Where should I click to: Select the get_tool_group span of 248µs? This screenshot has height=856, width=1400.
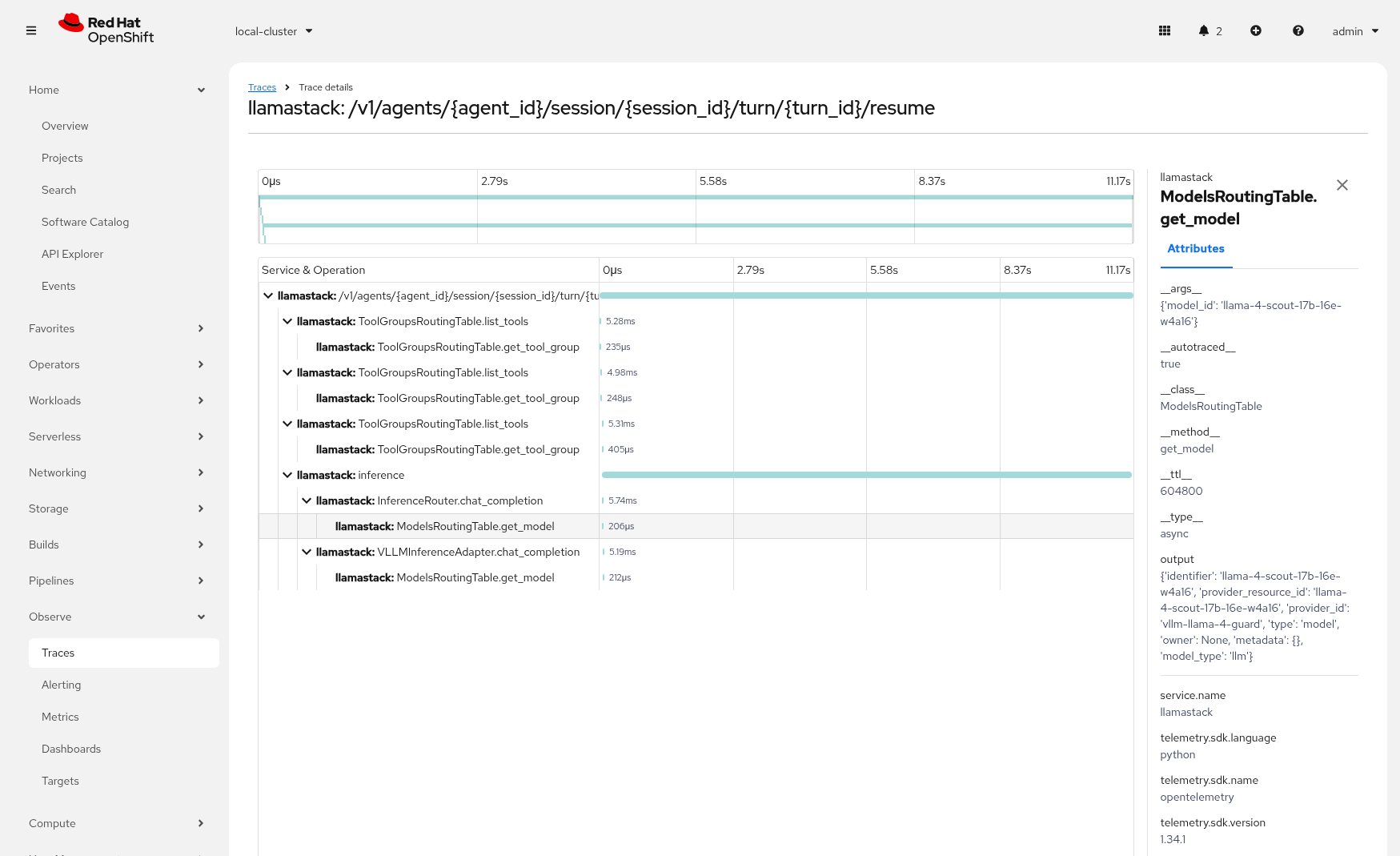pos(447,398)
